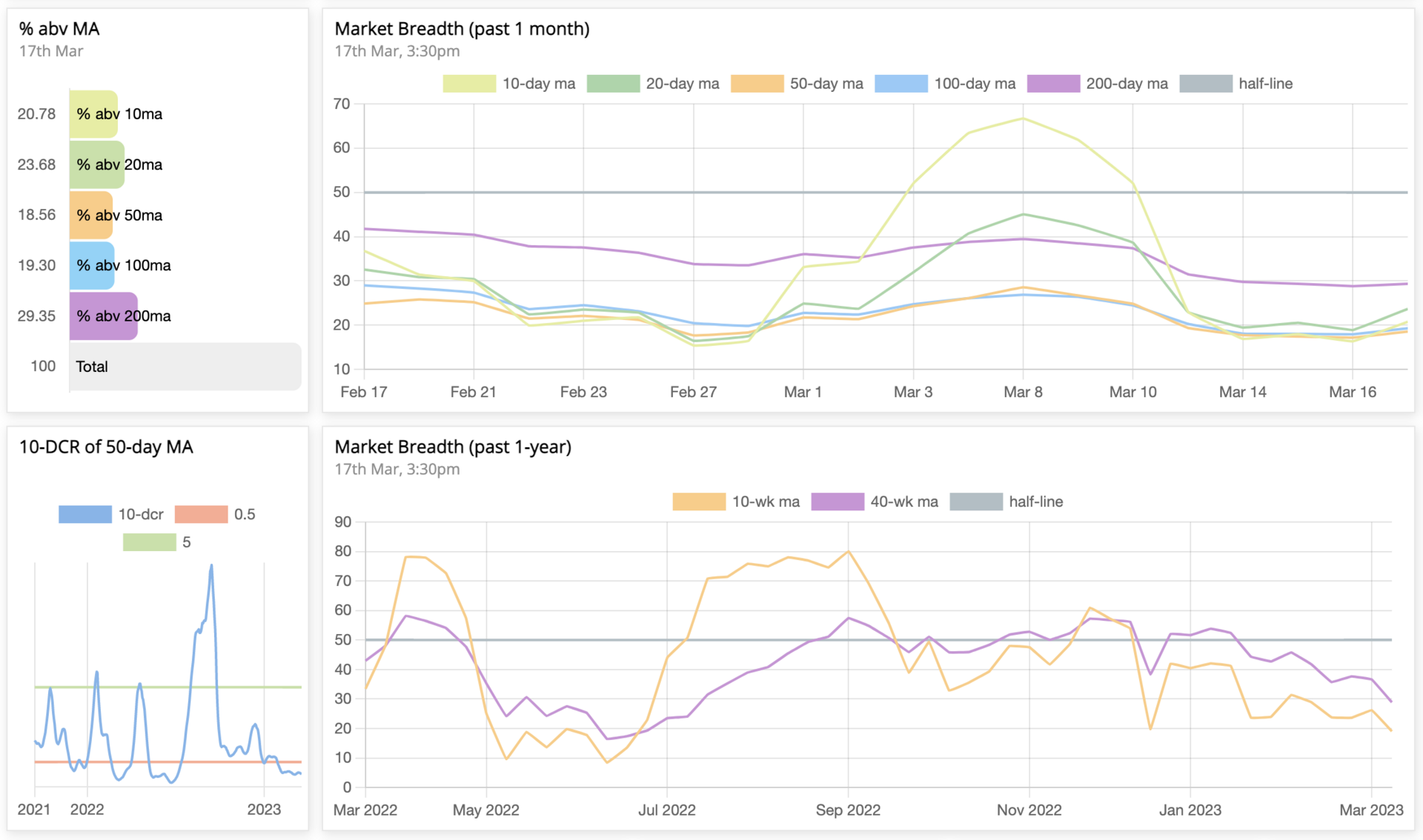Toggle the 50-day ma legend swatch

[757, 84]
